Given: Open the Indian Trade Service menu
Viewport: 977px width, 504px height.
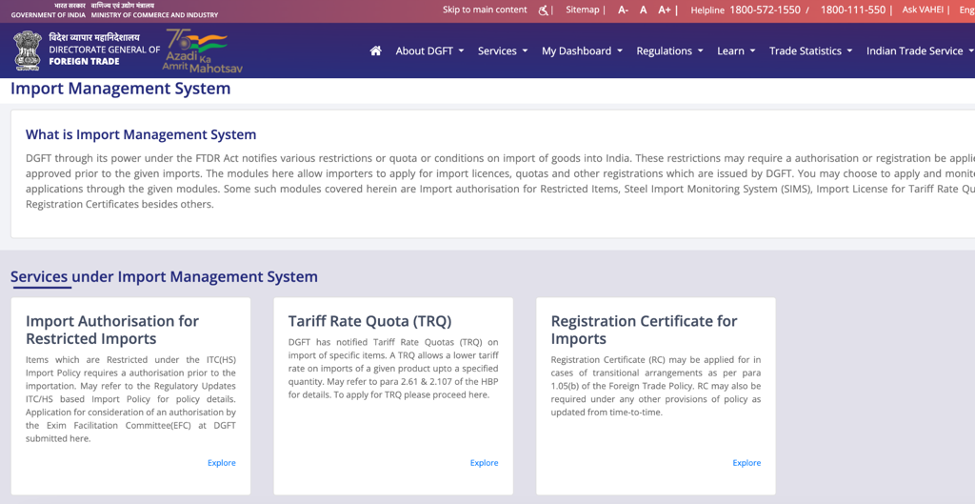Looking at the screenshot, I should point(920,51).
